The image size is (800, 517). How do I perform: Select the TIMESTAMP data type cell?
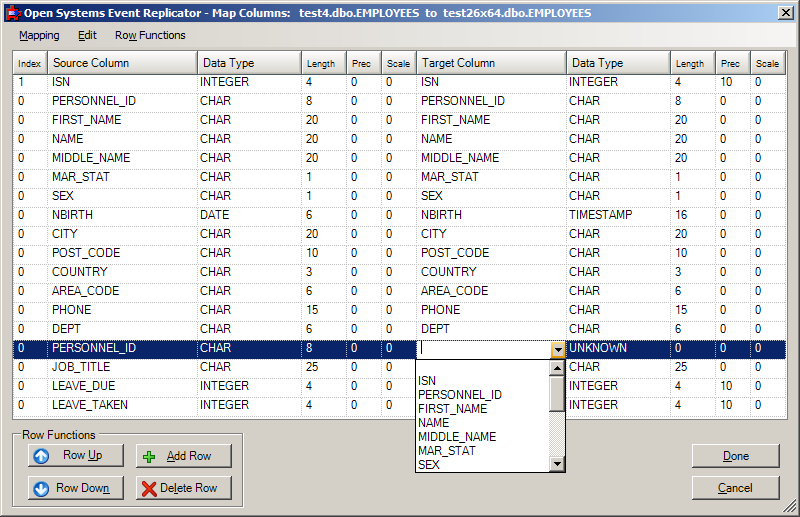pos(618,215)
